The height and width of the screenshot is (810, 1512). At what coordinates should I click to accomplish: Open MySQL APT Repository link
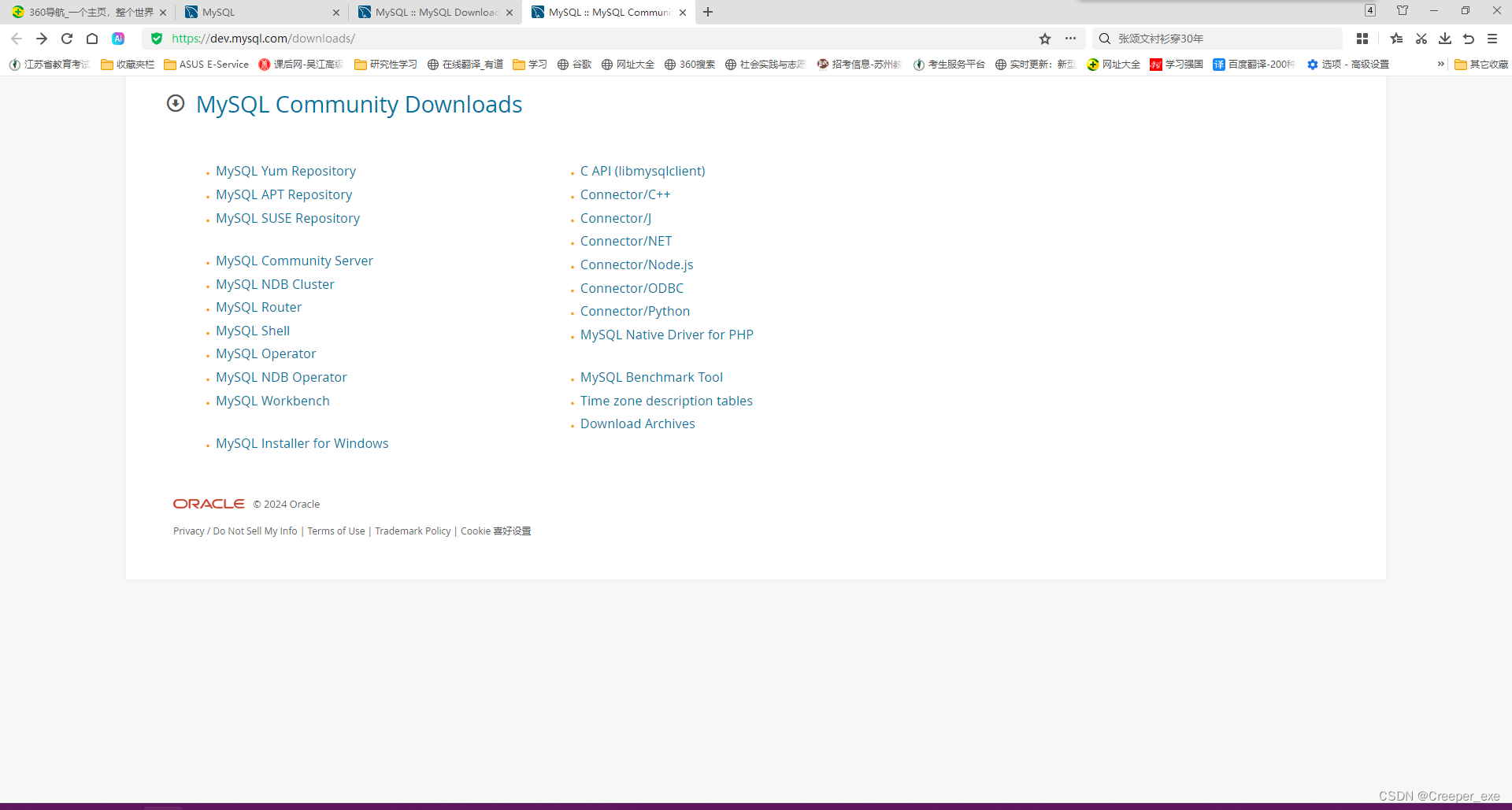tap(283, 194)
